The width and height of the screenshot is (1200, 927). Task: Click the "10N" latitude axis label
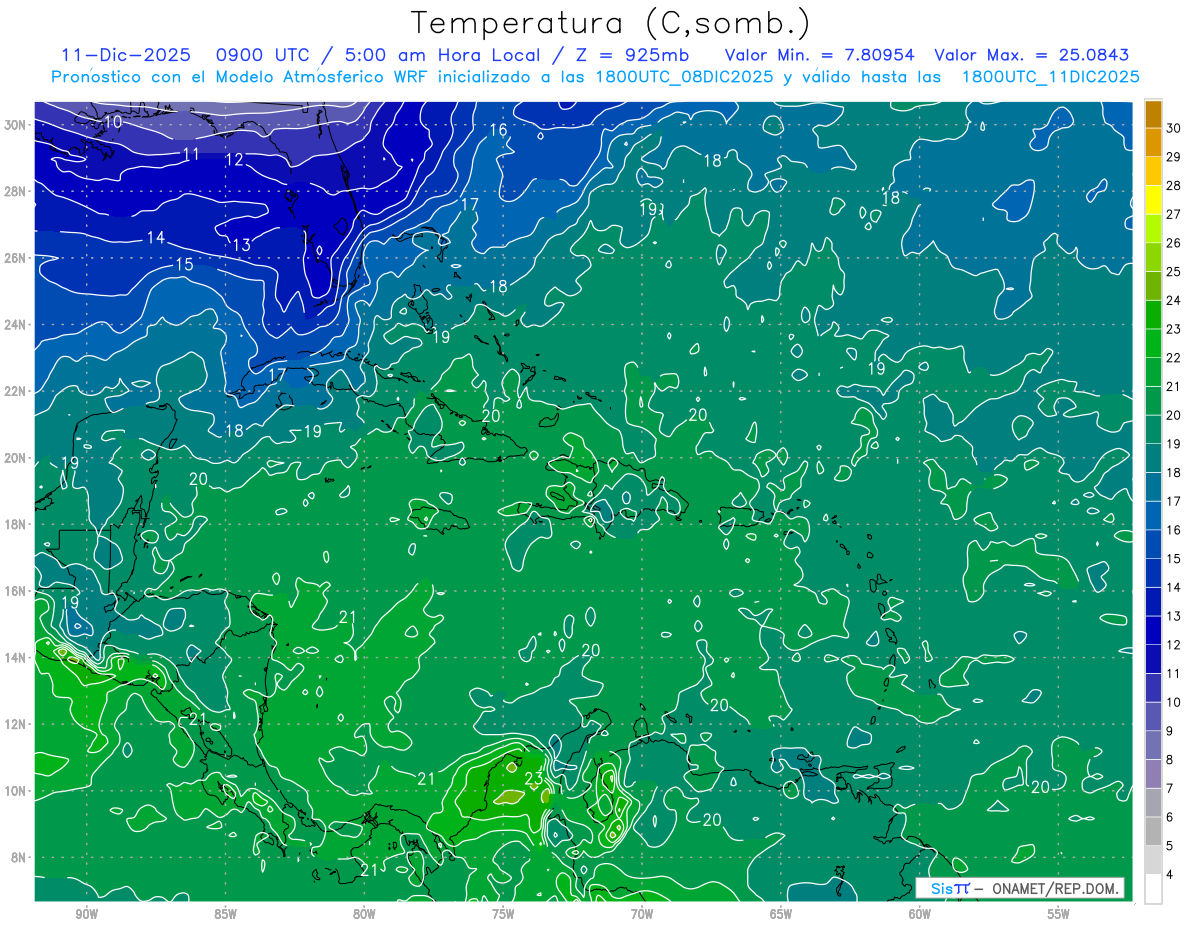coord(15,791)
